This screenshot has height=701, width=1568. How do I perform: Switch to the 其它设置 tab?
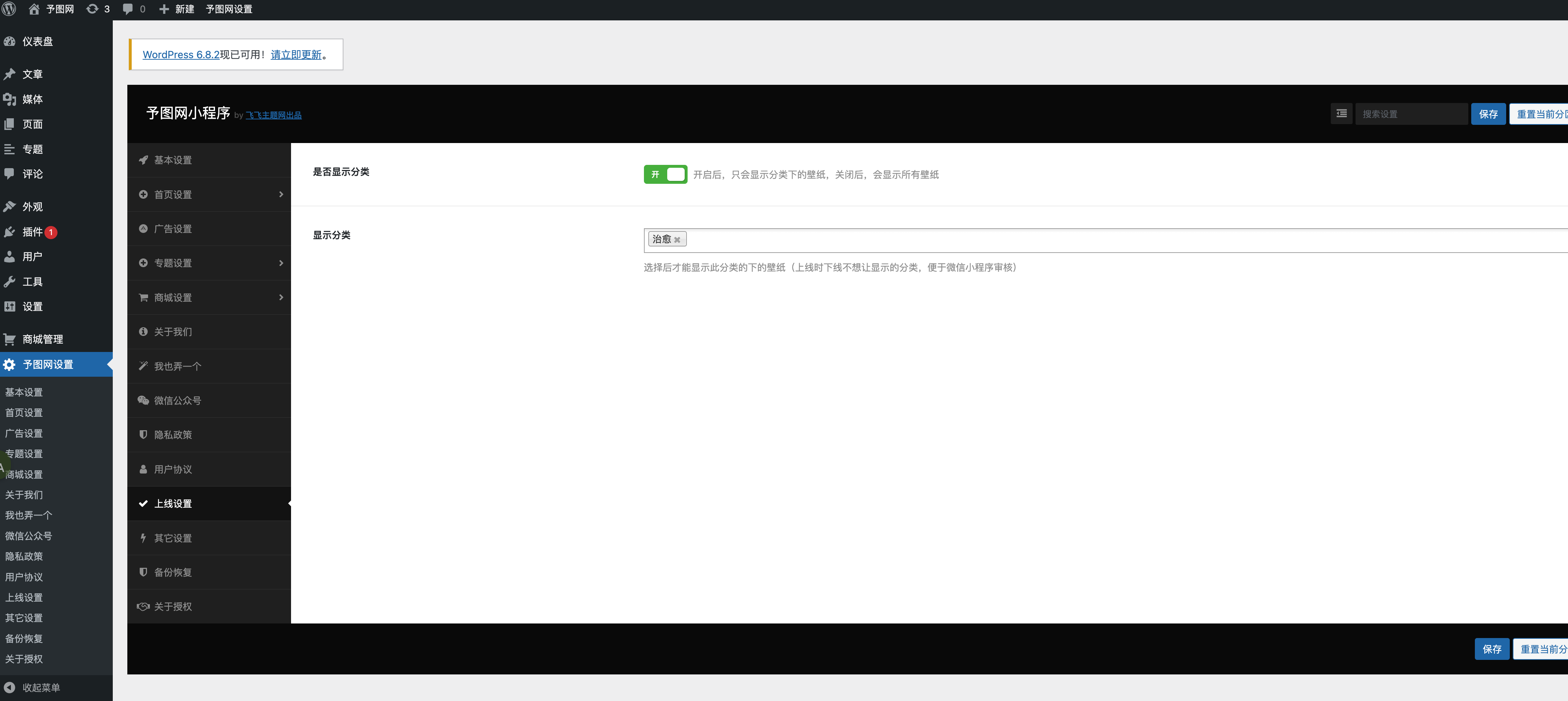coord(173,538)
